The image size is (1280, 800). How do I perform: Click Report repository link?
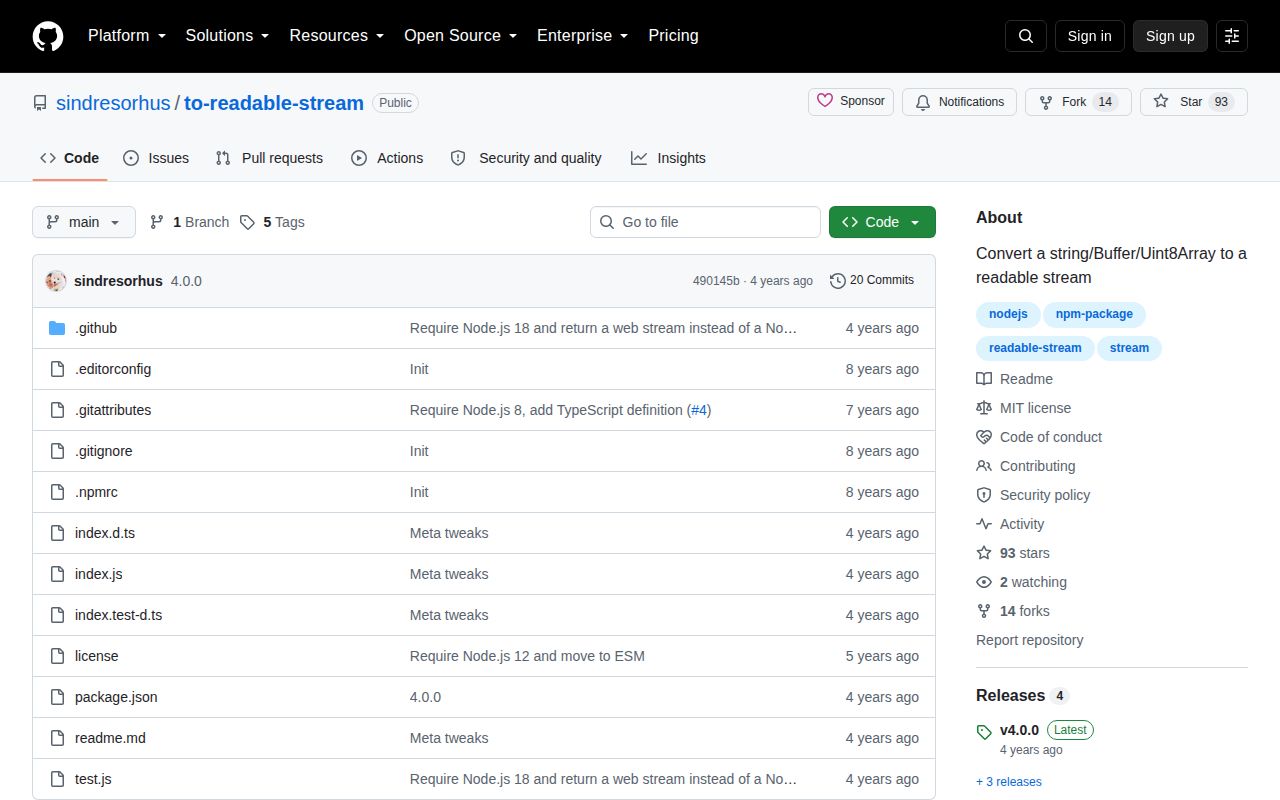(1030, 640)
